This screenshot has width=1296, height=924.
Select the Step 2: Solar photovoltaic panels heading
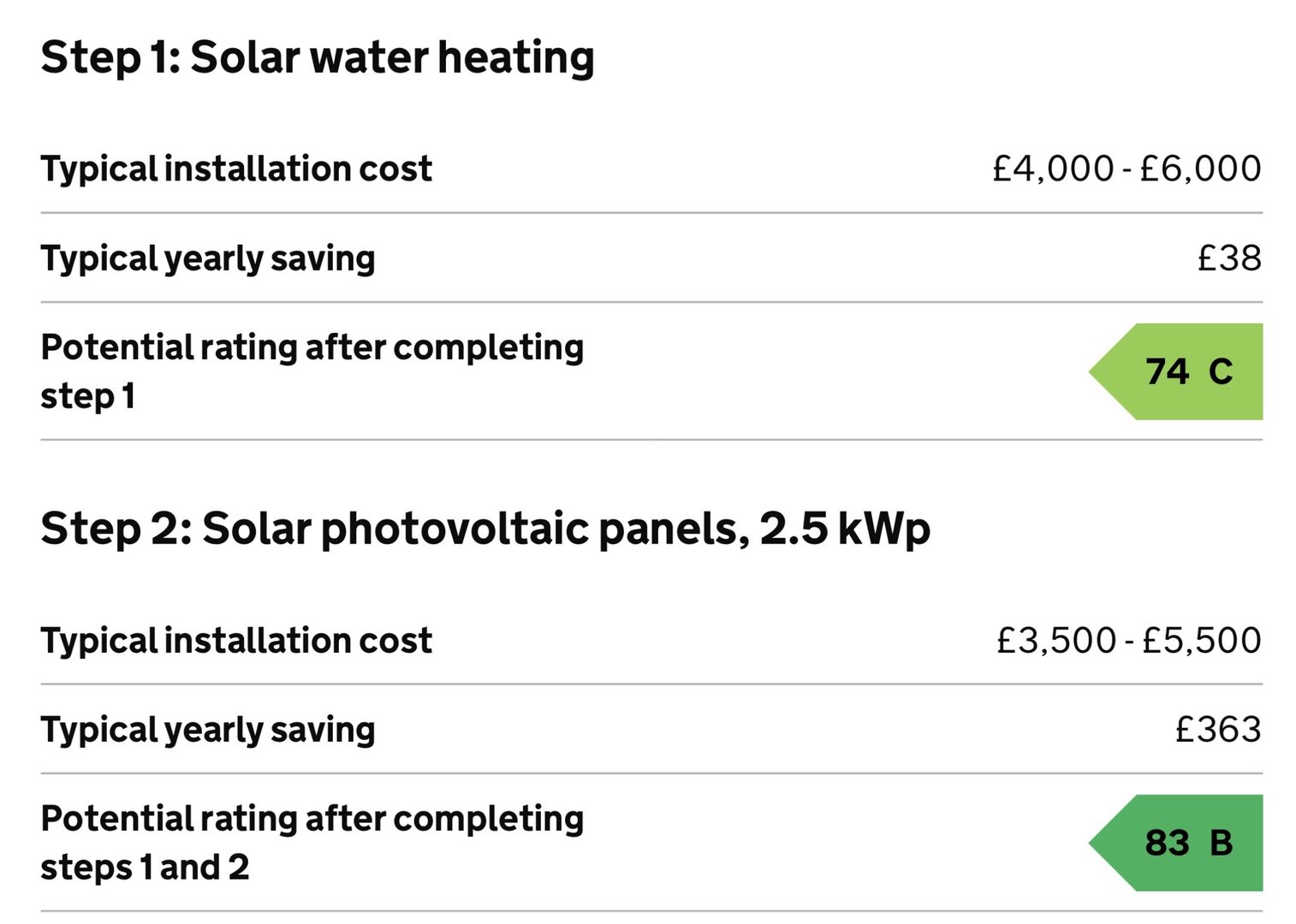click(x=485, y=529)
